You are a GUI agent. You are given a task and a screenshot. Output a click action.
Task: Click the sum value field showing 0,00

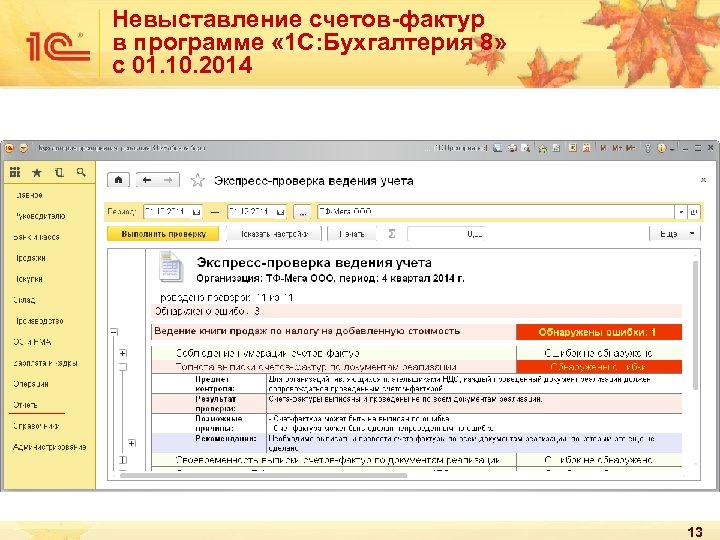446,234
